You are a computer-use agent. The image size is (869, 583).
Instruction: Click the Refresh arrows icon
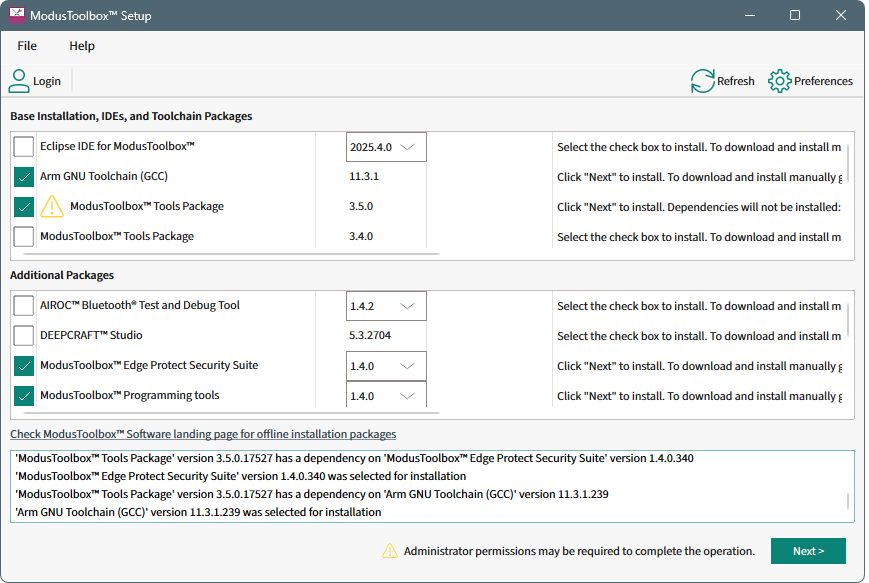click(x=702, y=81)
